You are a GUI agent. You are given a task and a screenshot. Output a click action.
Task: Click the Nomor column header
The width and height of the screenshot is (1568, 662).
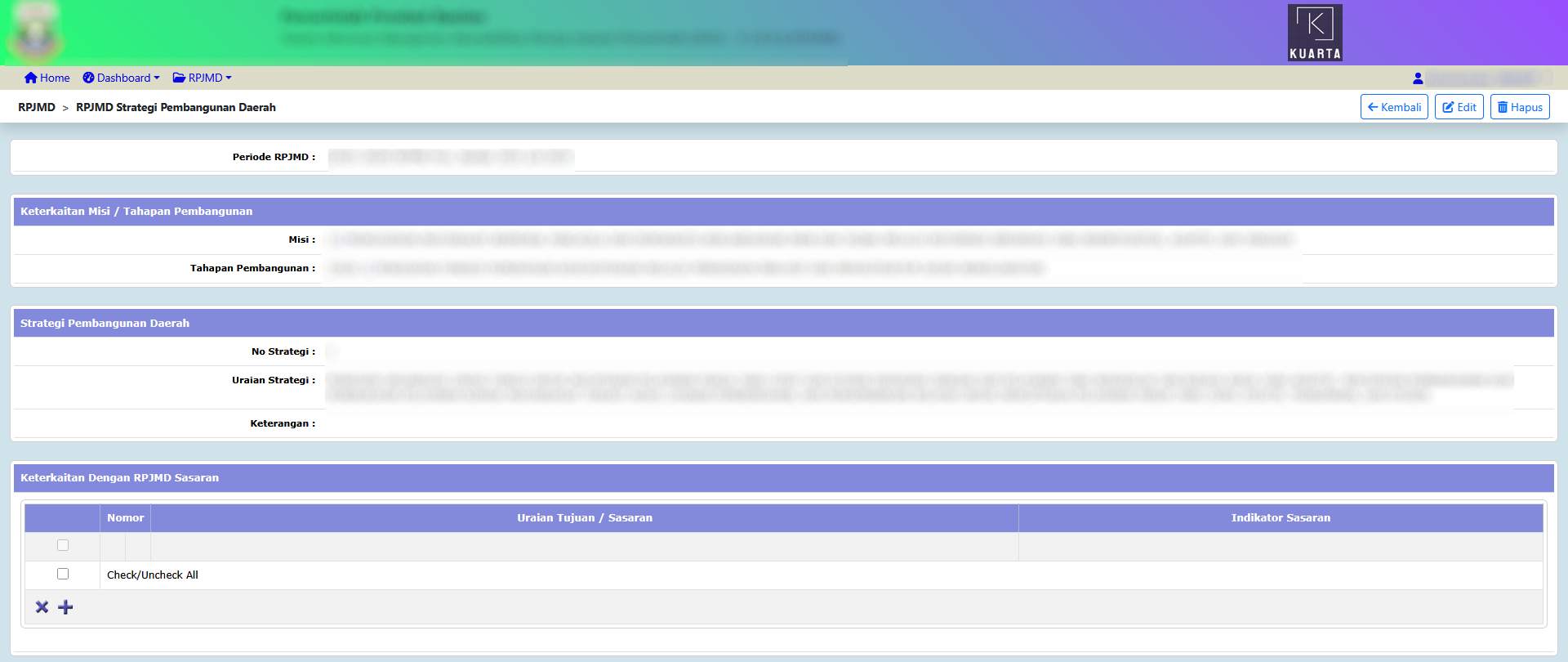[x=125, y=518]
